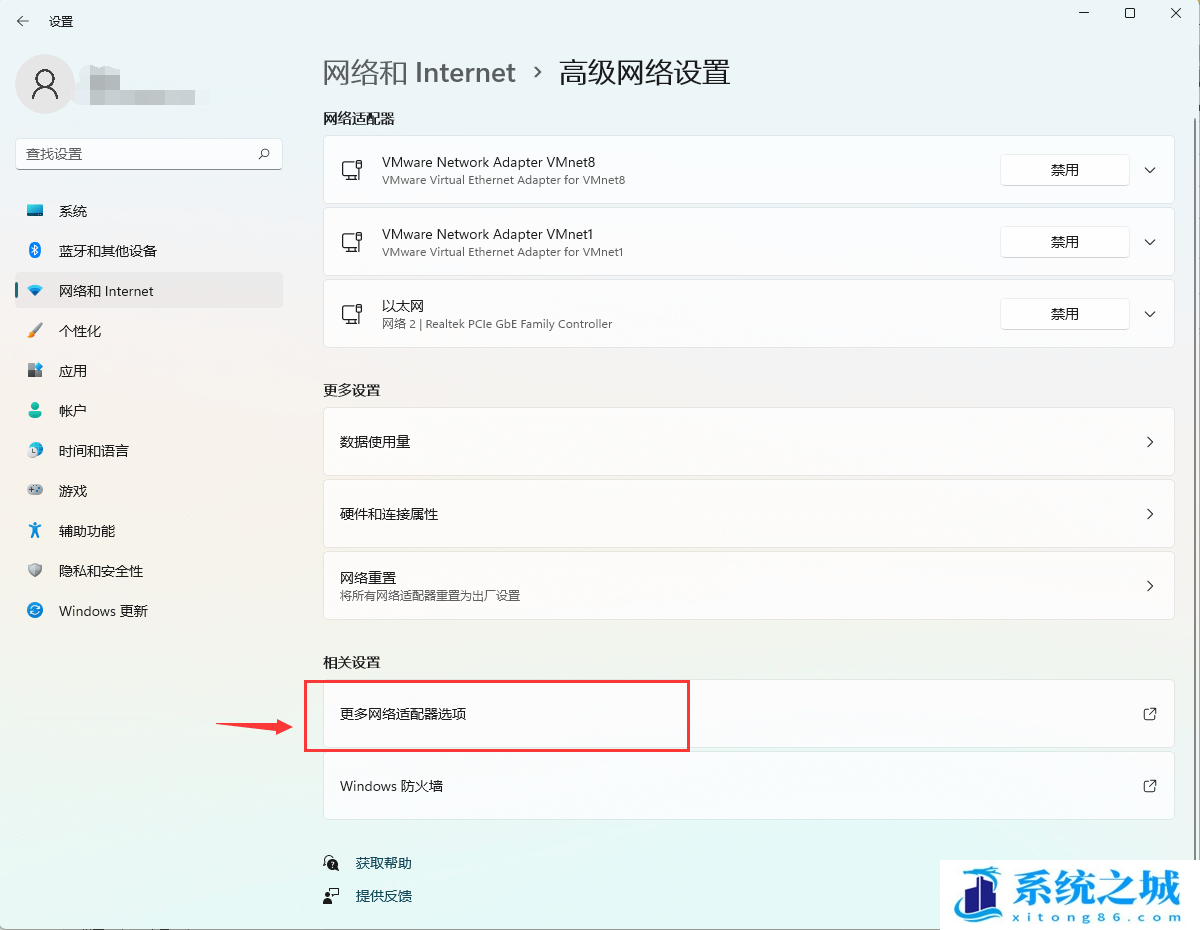The height and width of the screenshot is (930, 1200).
Task: Expand the 以太网 adapter details
Action: pos(1149,313)
